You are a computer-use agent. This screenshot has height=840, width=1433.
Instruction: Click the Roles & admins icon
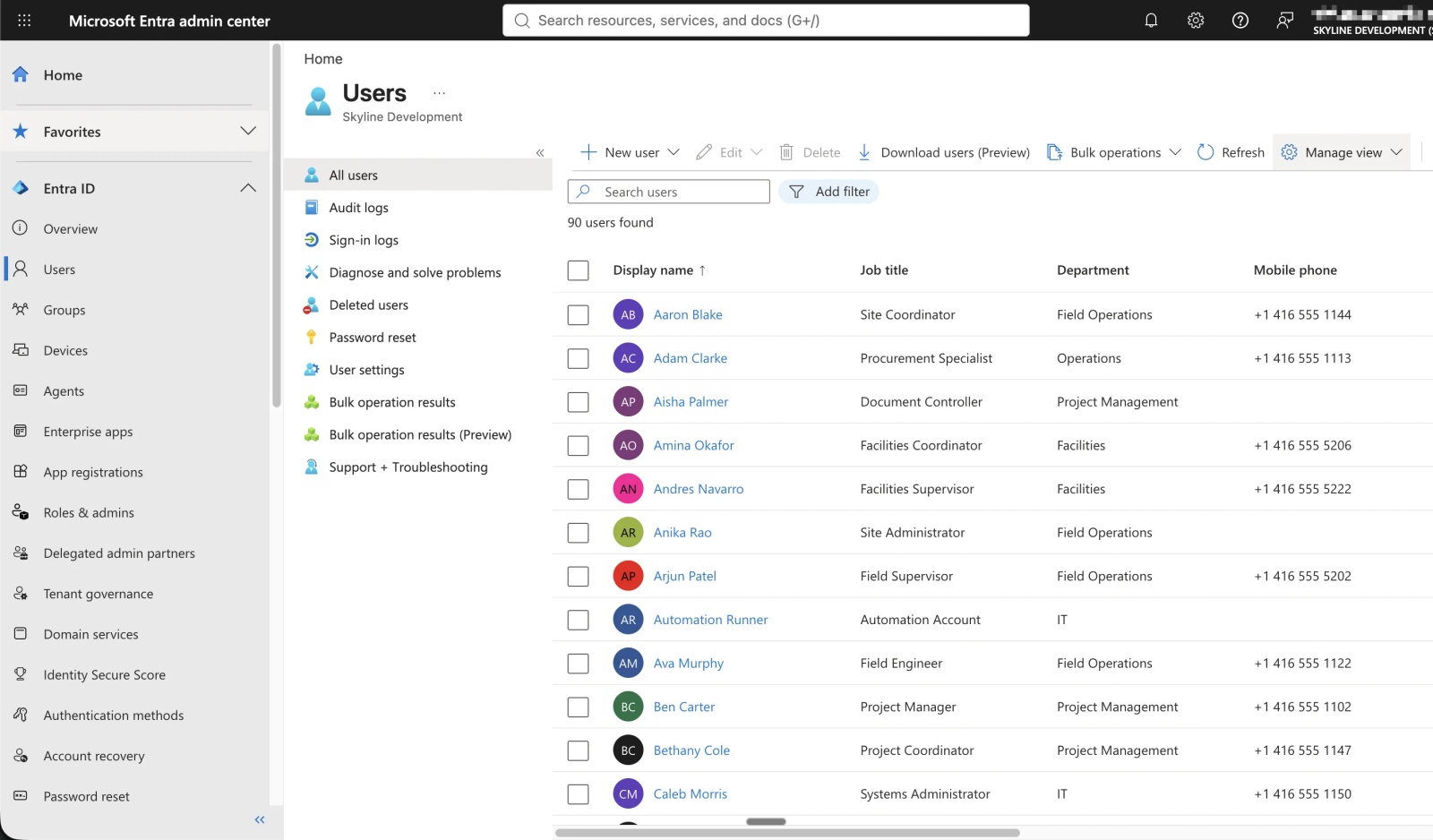(x=21, y=512)
